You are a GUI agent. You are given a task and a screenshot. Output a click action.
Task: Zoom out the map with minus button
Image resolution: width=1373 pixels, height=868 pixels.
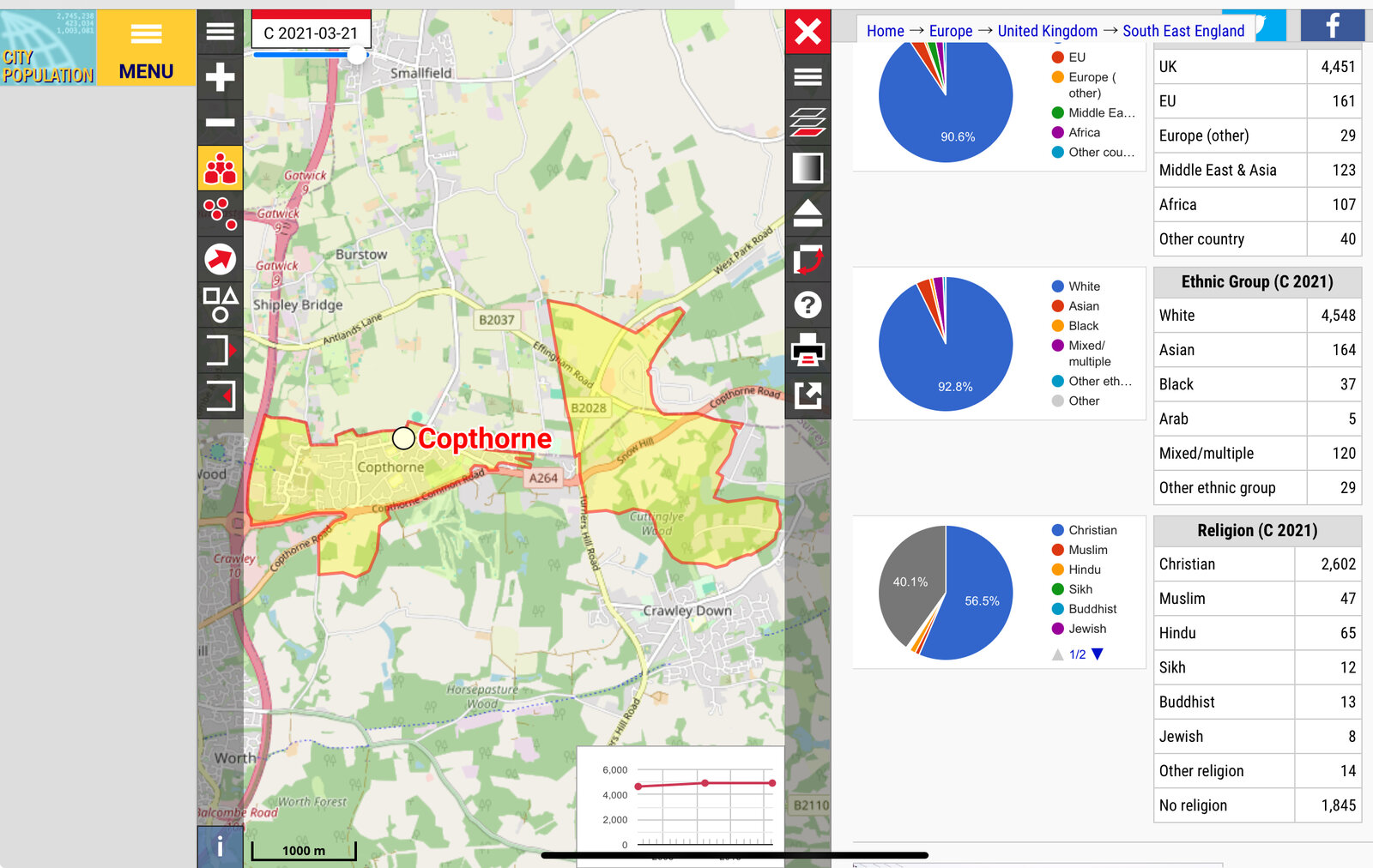pyautogui.click(x=220, y=123)
